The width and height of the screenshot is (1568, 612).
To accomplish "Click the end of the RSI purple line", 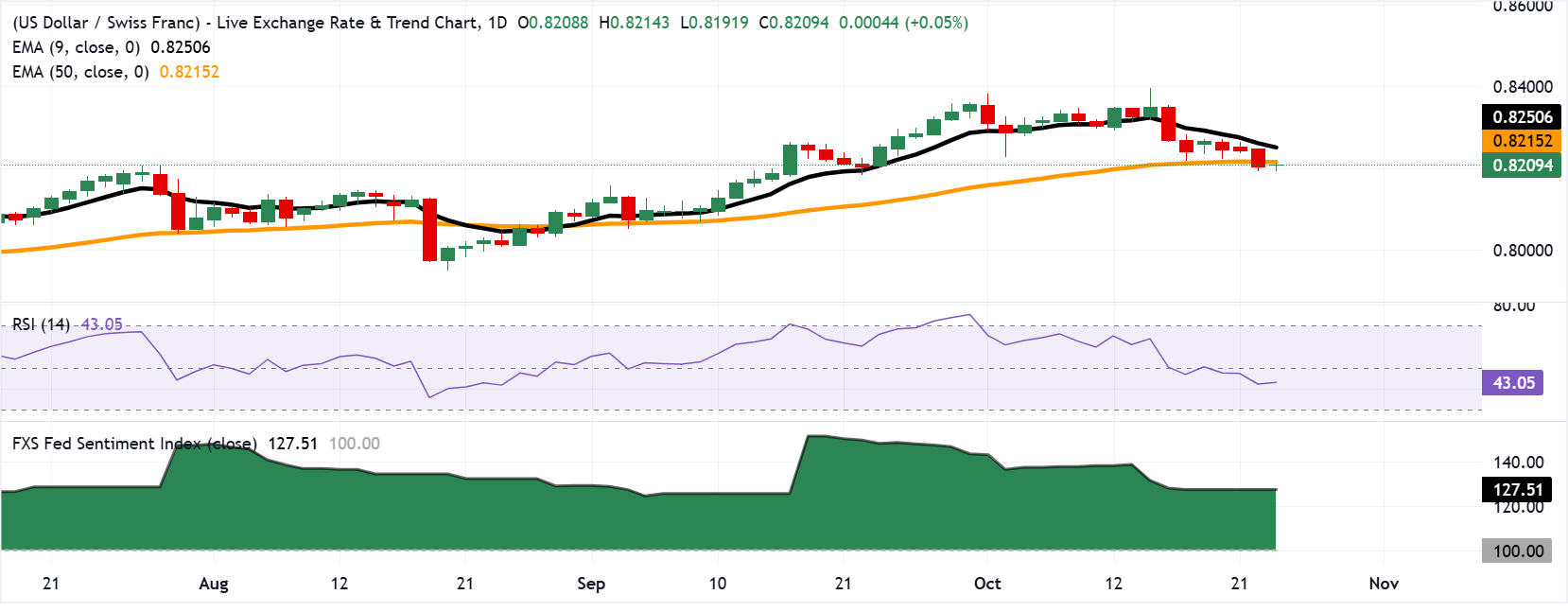I will (x=1276, y=382).
